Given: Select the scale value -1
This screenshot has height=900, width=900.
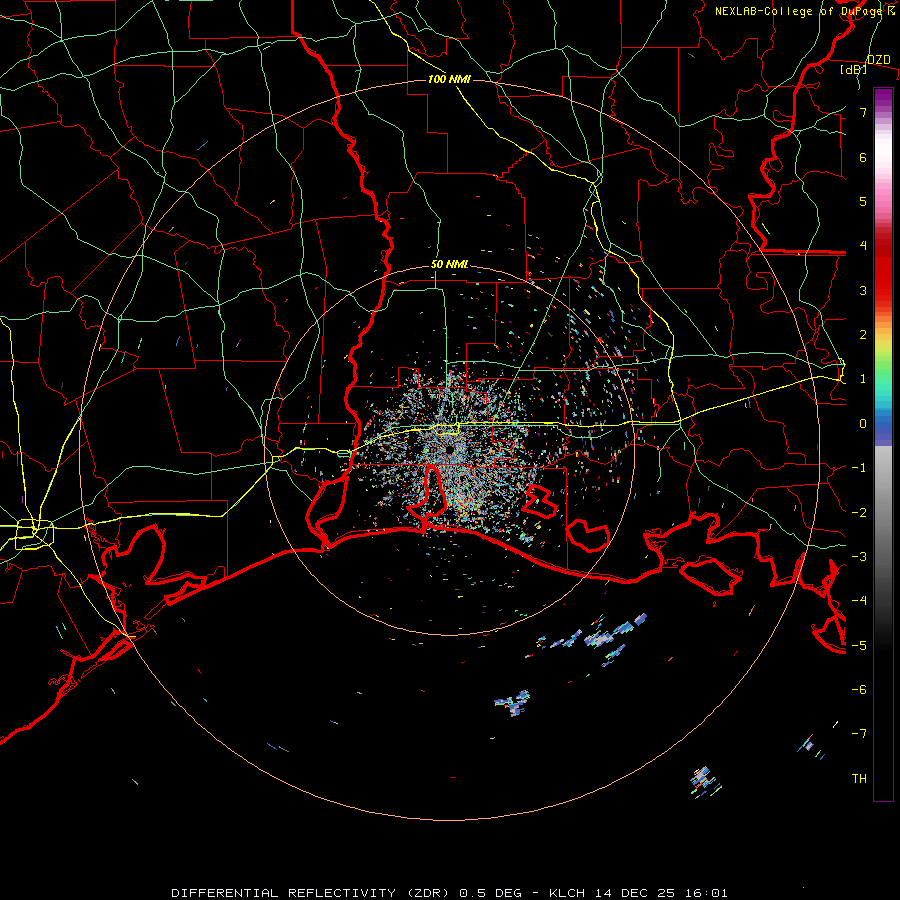Looking at the screenshot, I should 859,468.
